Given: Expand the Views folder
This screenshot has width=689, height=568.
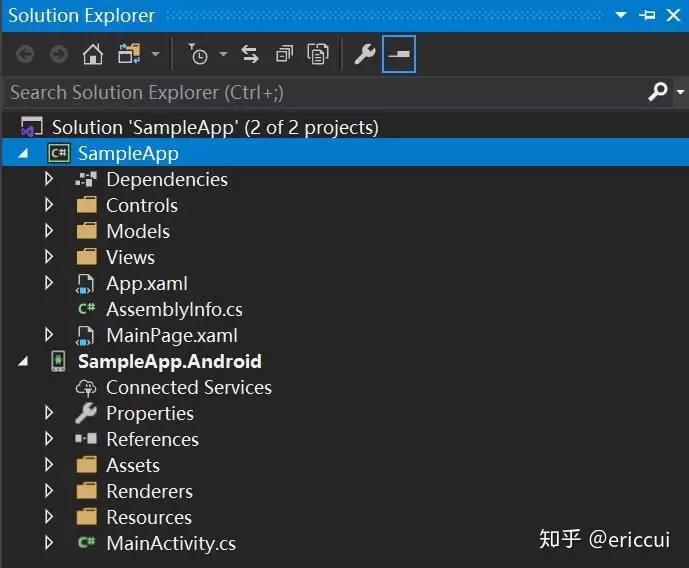Looking at the screenshot, I should [49, 257].
